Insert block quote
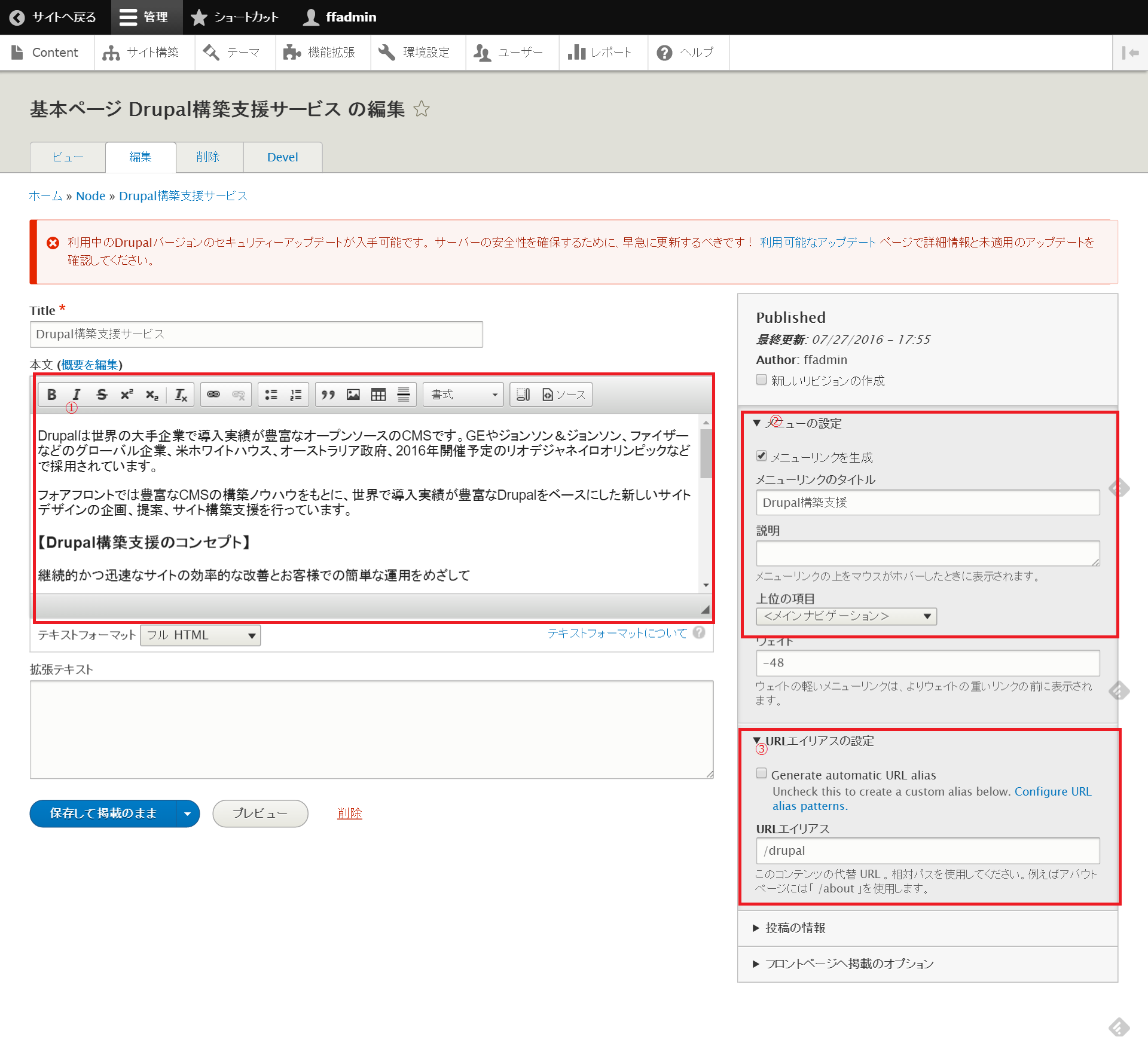This screenshot has height=1055, width=1148. coord(328,395)
